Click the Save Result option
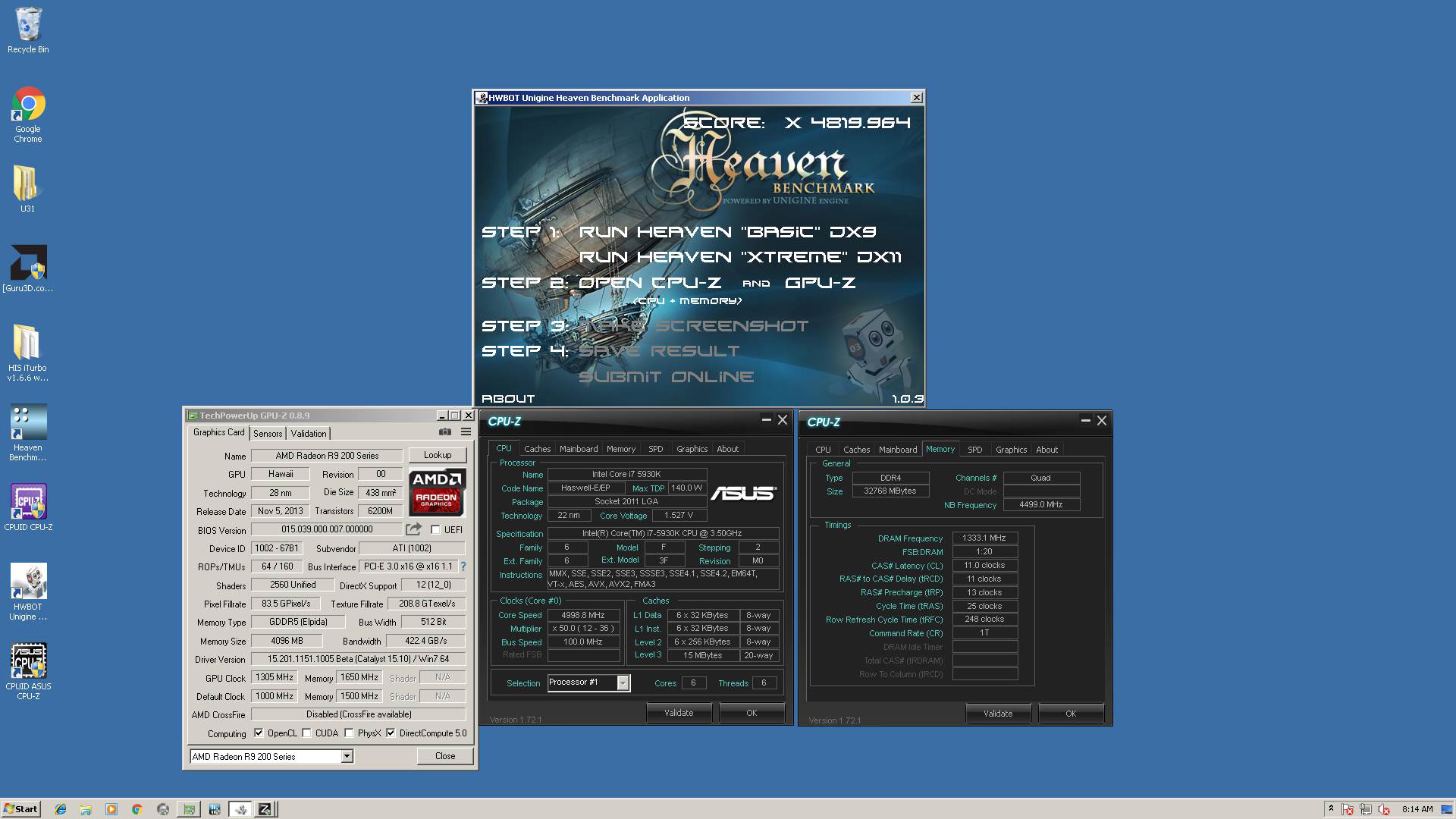The width and height of the screenshot is (1456, 819). (659, 351)
